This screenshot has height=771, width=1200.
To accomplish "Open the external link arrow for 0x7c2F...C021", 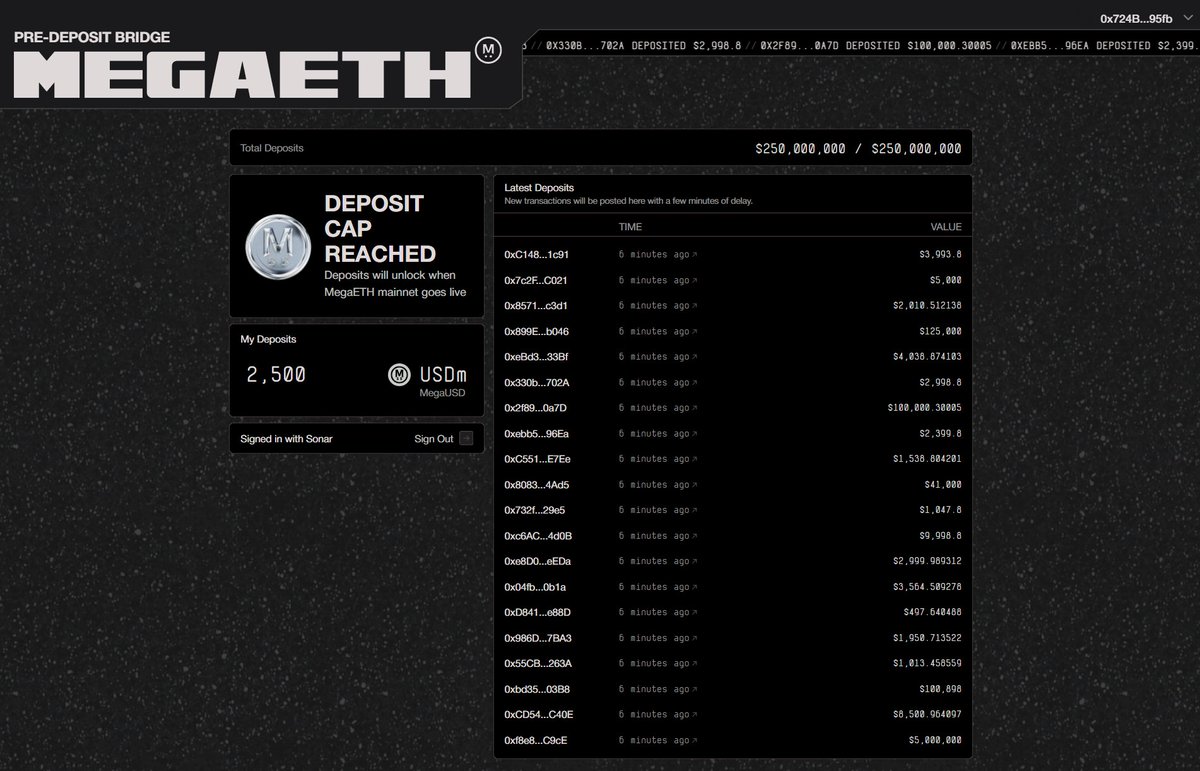I will pos(695,280).
